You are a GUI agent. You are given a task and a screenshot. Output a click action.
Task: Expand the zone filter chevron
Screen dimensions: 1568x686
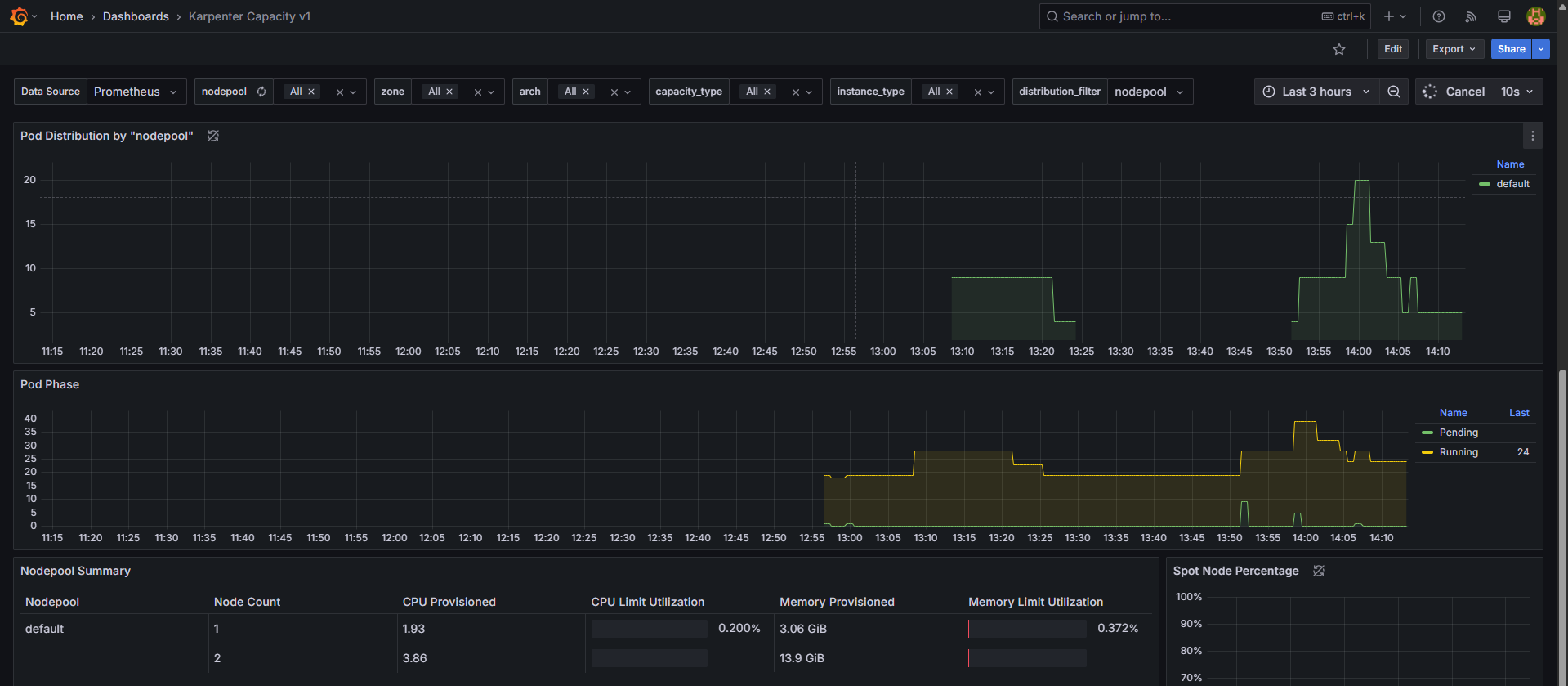(x=491, y=92)
